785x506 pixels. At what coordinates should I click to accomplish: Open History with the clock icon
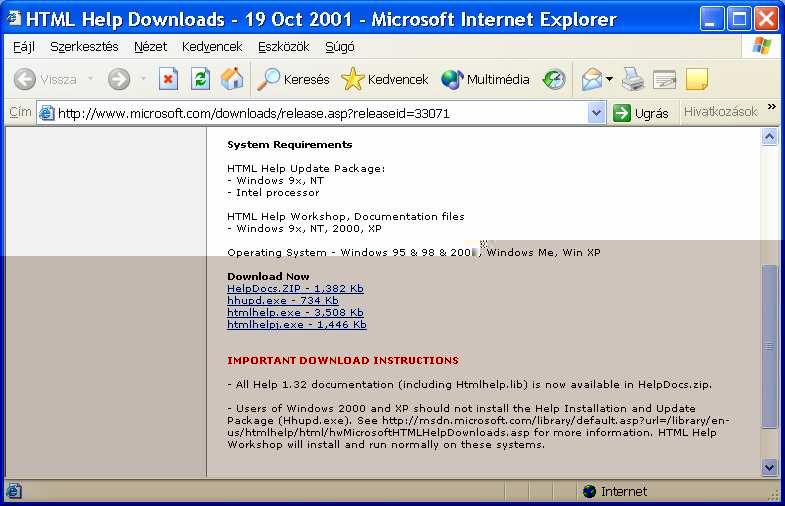coord(554,79)
